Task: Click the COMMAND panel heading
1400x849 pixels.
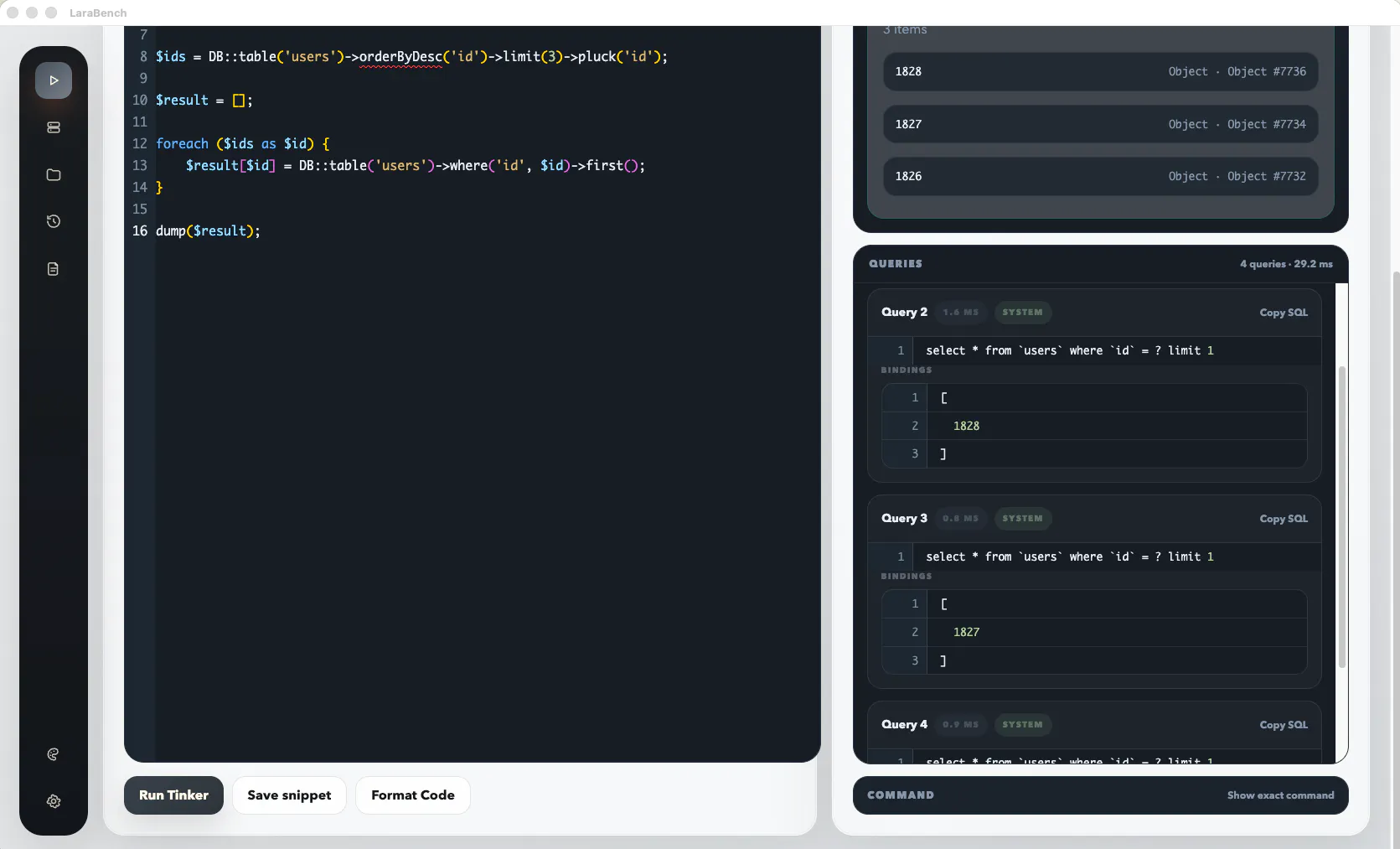Action: [901, 795]
